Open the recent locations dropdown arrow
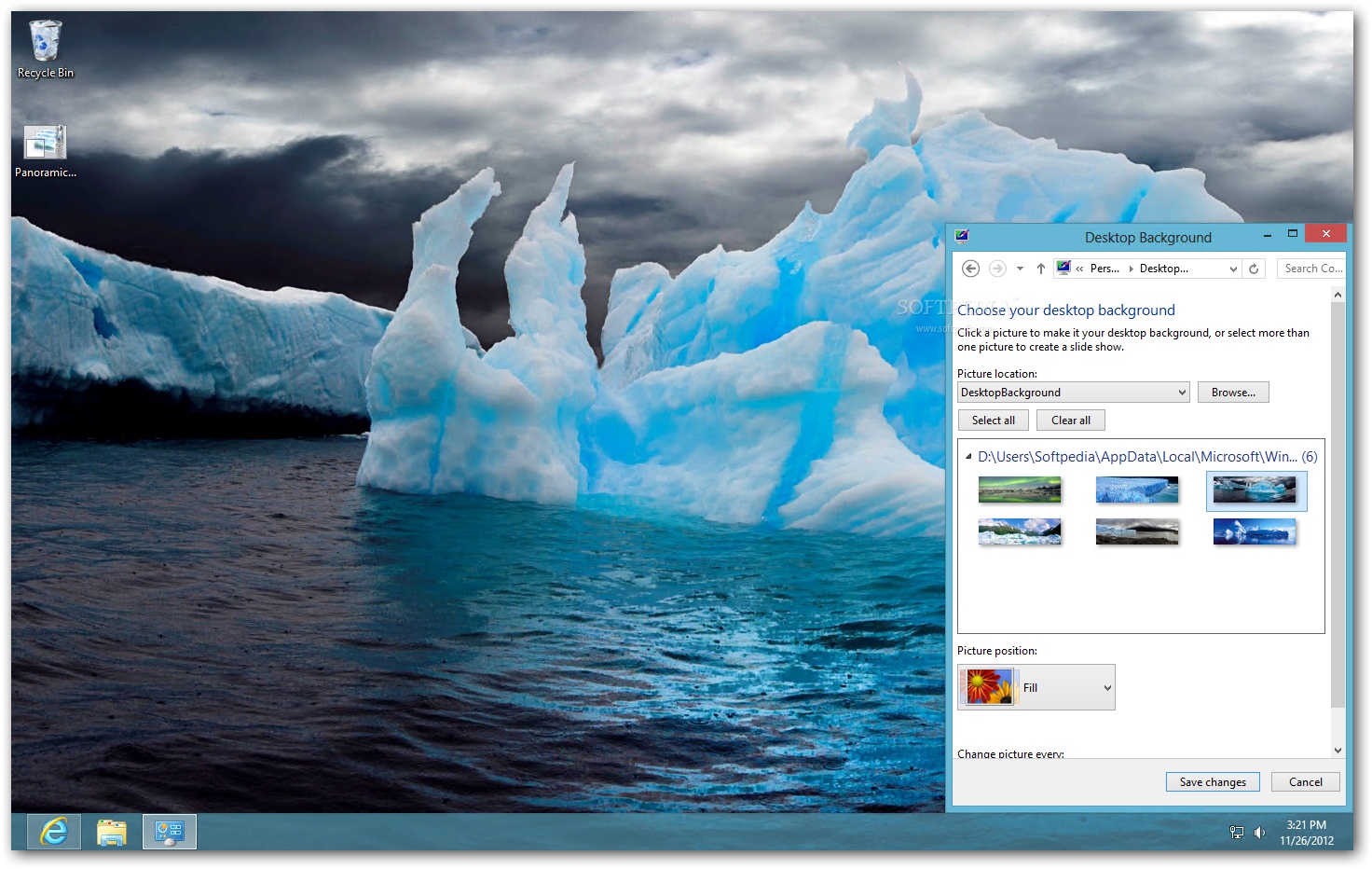Screen dimensions: 1372x869 [x=1020, y=269]
